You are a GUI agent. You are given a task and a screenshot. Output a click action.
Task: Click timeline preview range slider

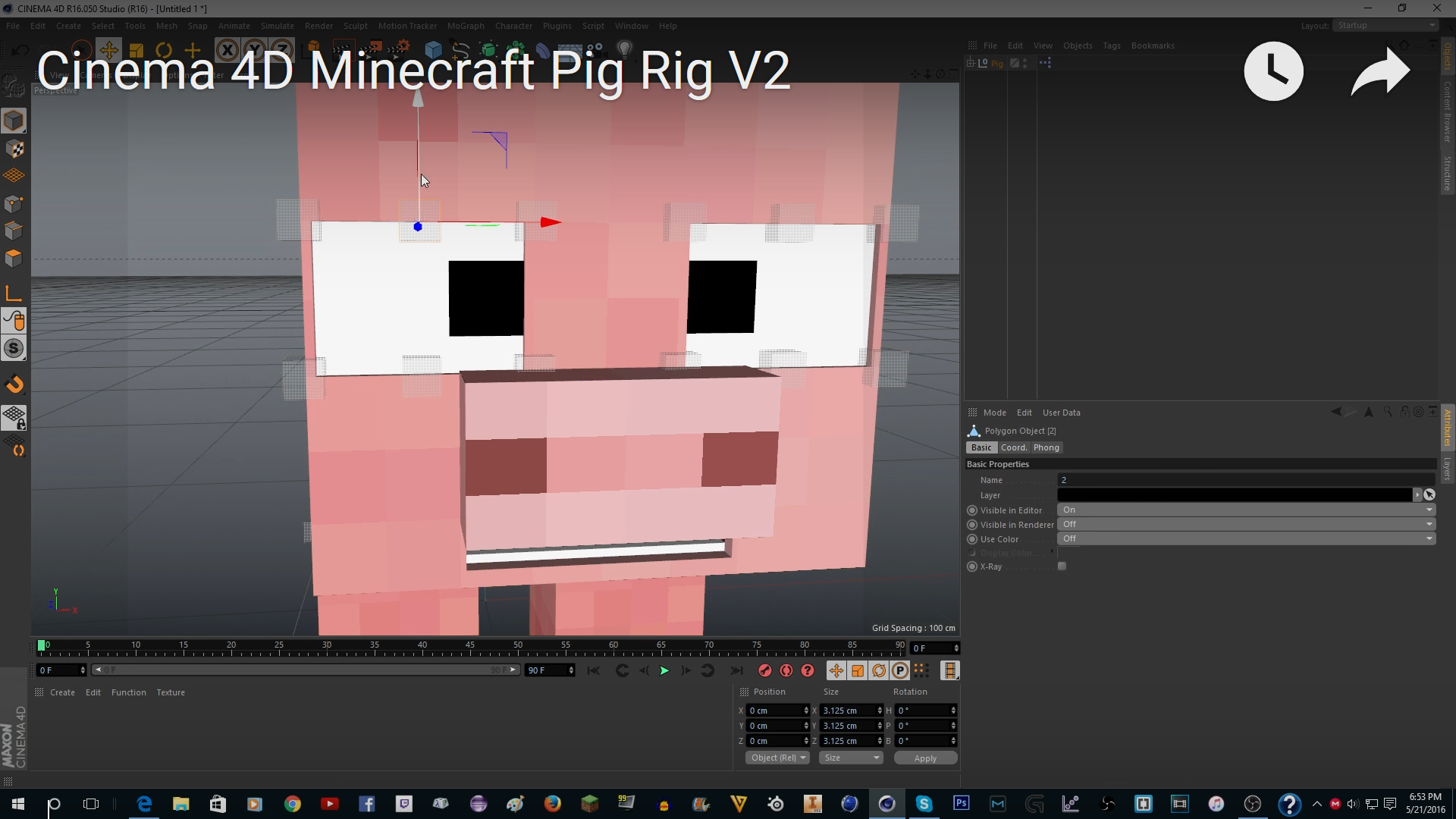[306, 670]
